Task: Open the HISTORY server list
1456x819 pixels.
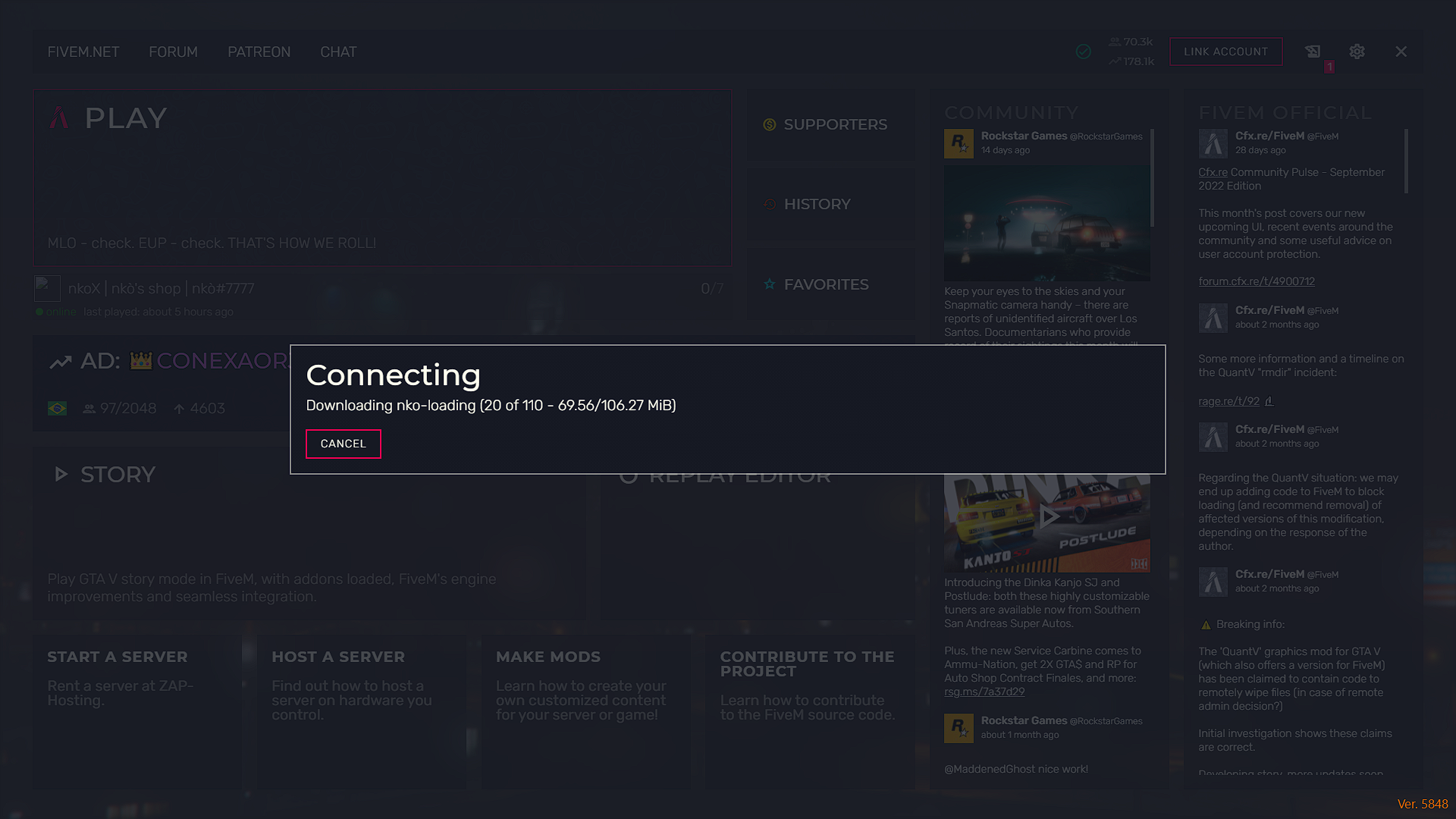Action: [830, 204]
